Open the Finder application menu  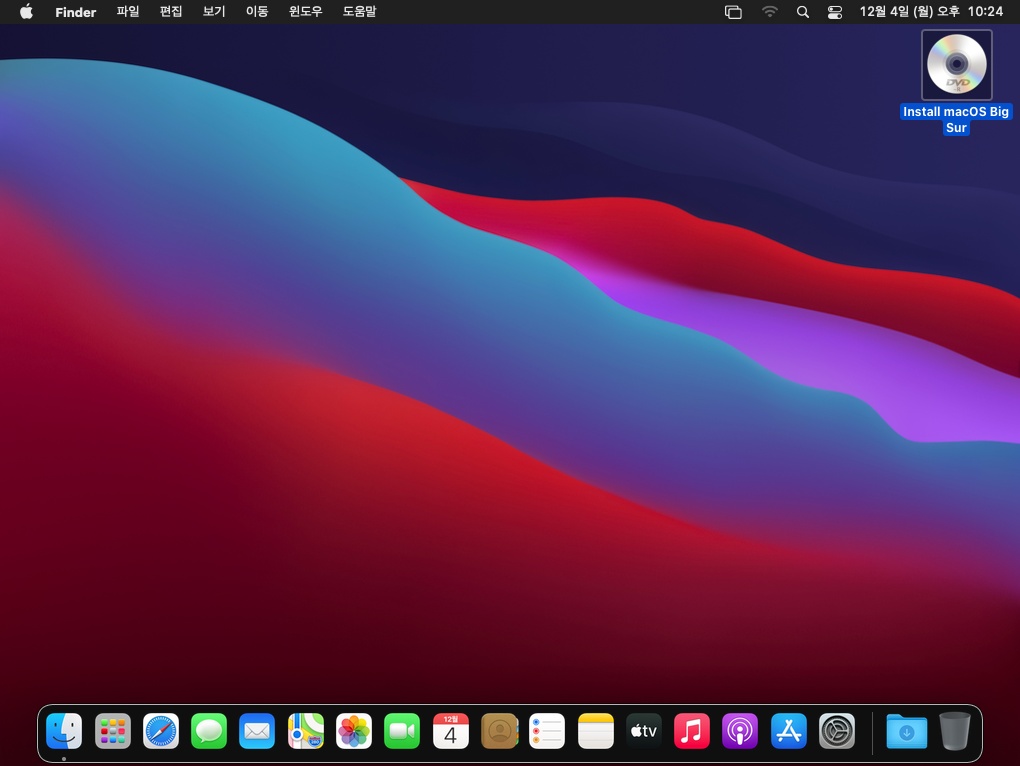click(75, 12)
